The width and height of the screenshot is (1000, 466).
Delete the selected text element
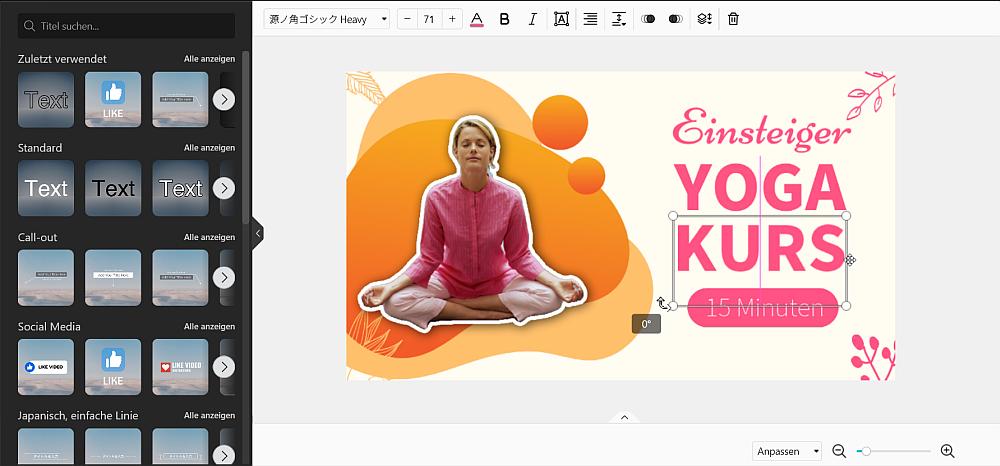733,19
